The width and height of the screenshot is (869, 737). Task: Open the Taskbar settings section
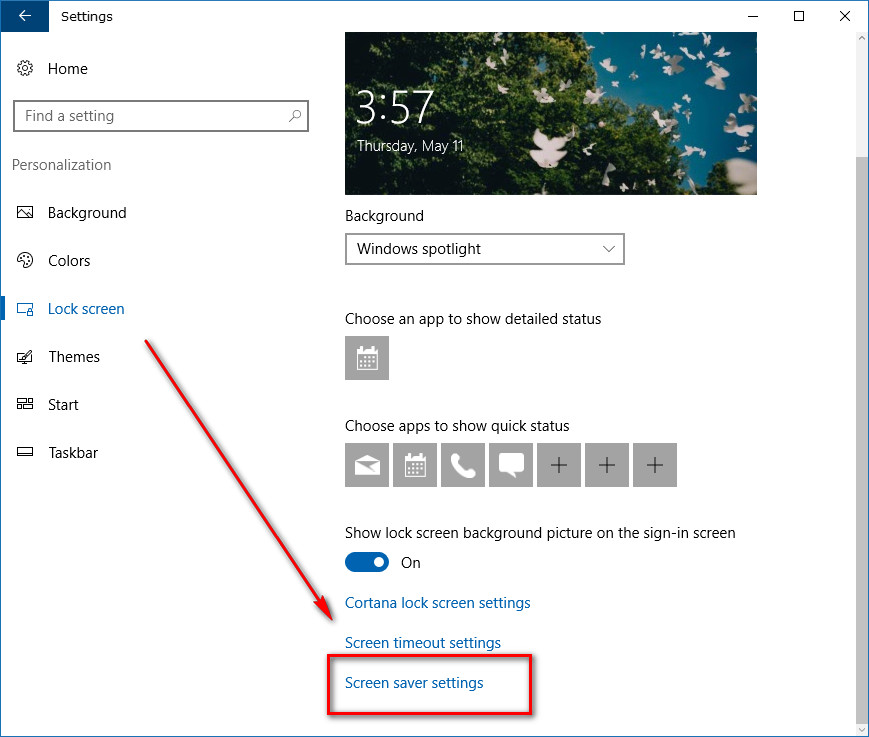pos(73,453)
